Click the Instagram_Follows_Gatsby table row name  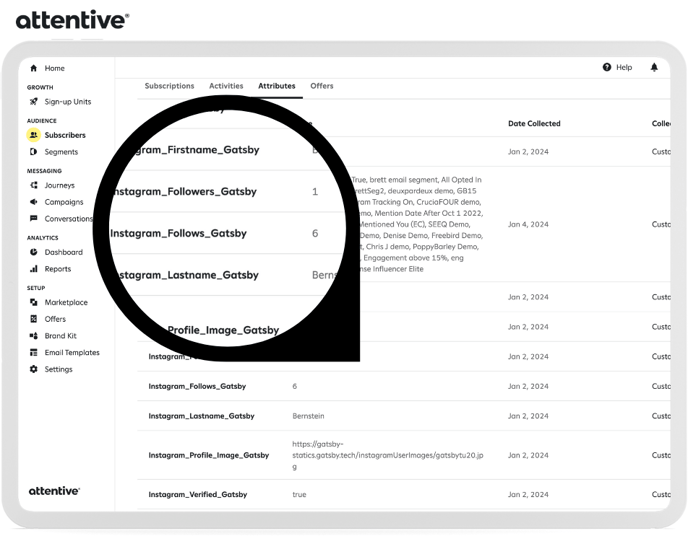tap(197, 386)
